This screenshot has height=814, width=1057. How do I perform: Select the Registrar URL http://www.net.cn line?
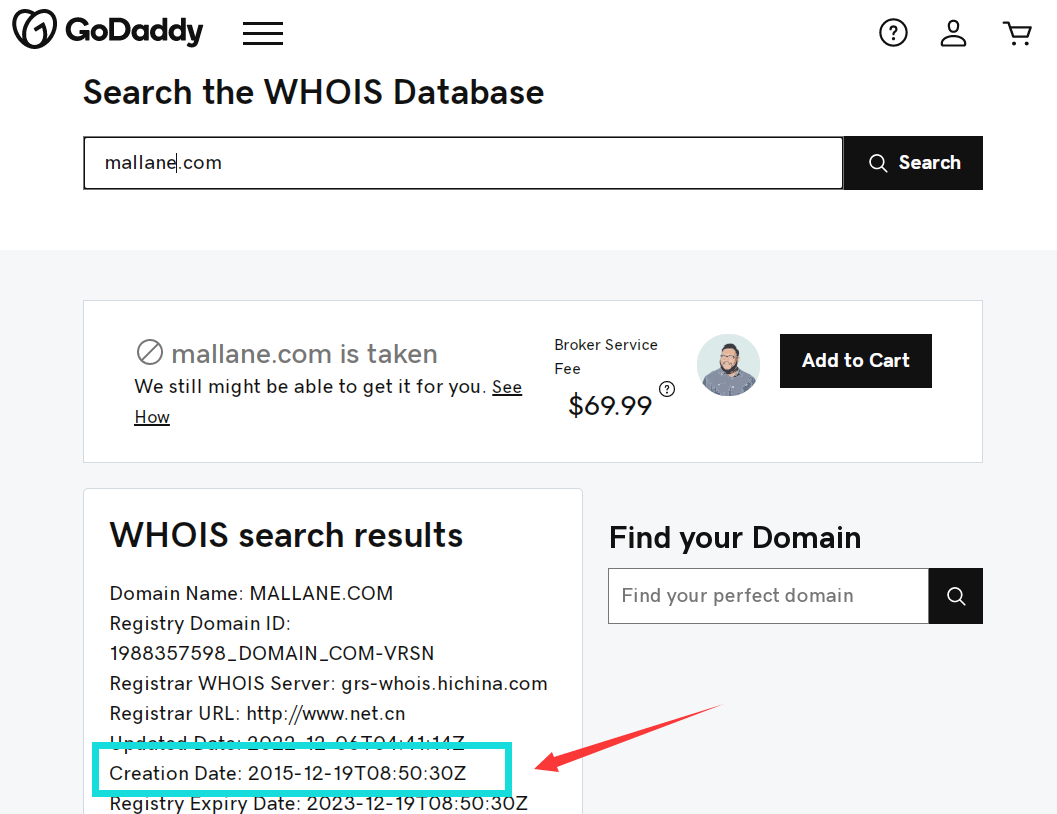[258, 714]
